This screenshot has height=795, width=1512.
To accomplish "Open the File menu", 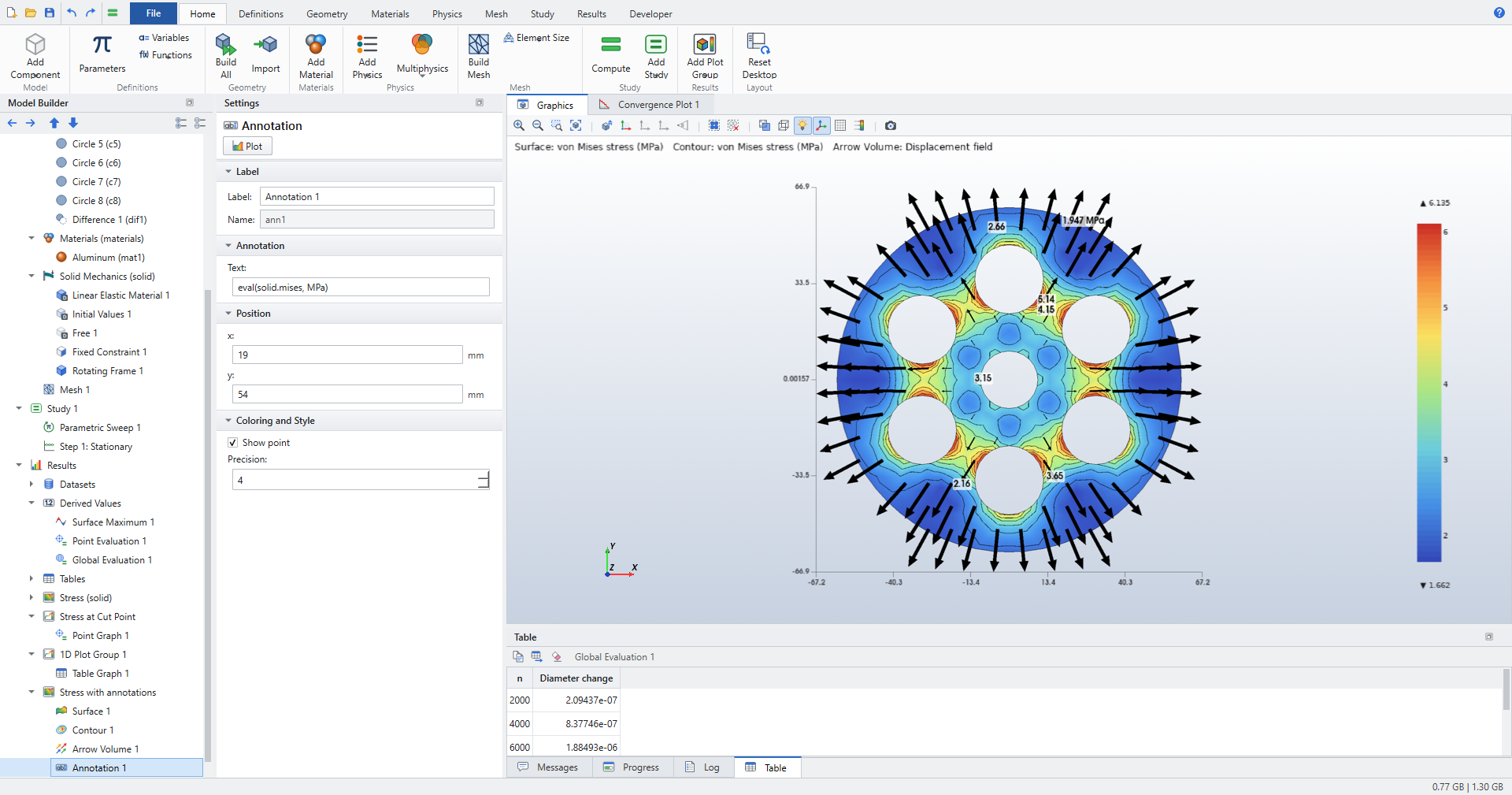I will pyautogui.click(x=154, y=13).
